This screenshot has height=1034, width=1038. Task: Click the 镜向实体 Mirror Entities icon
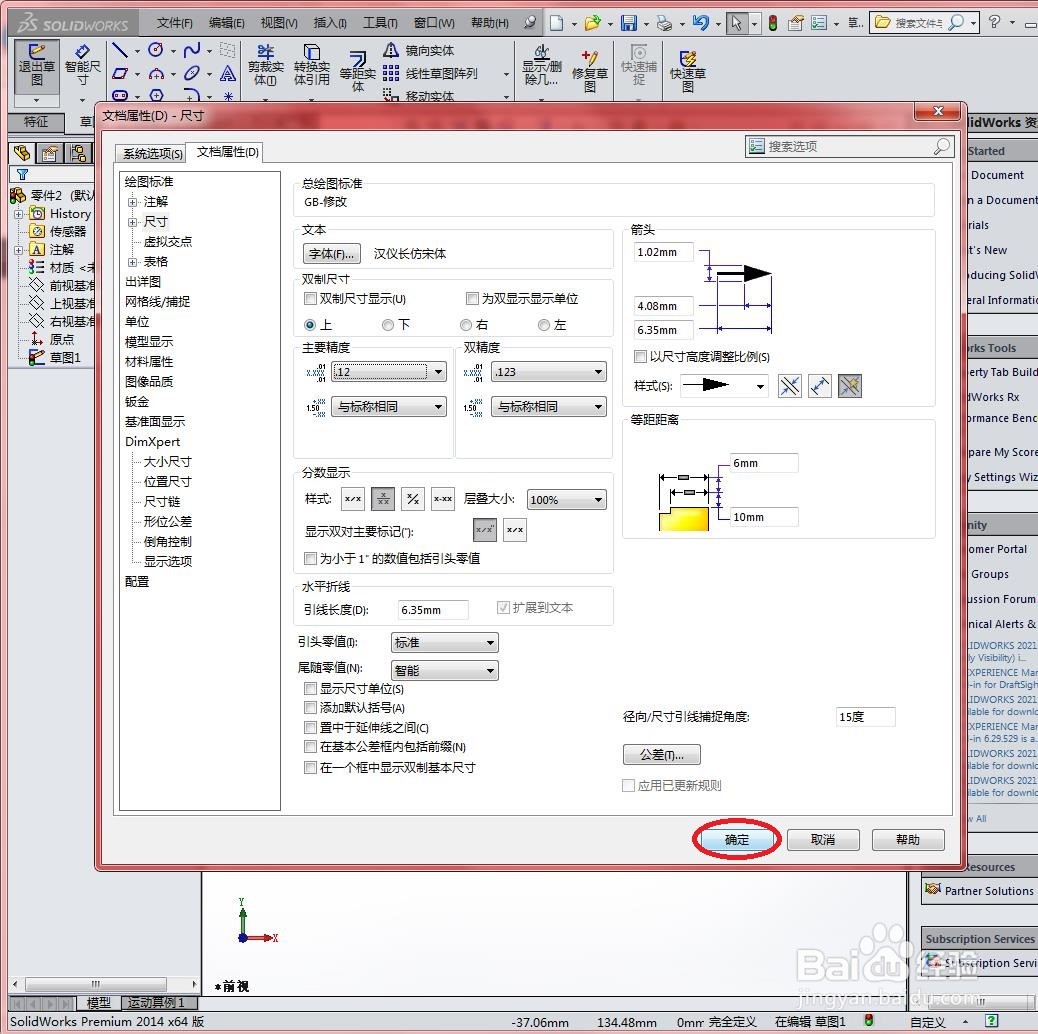pyautogui.click(x=391, y=50)
